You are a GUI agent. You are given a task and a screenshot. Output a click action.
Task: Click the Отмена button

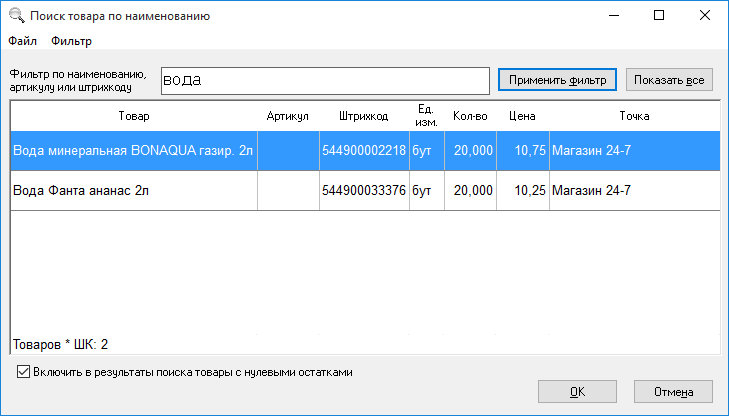click(673, 392)
